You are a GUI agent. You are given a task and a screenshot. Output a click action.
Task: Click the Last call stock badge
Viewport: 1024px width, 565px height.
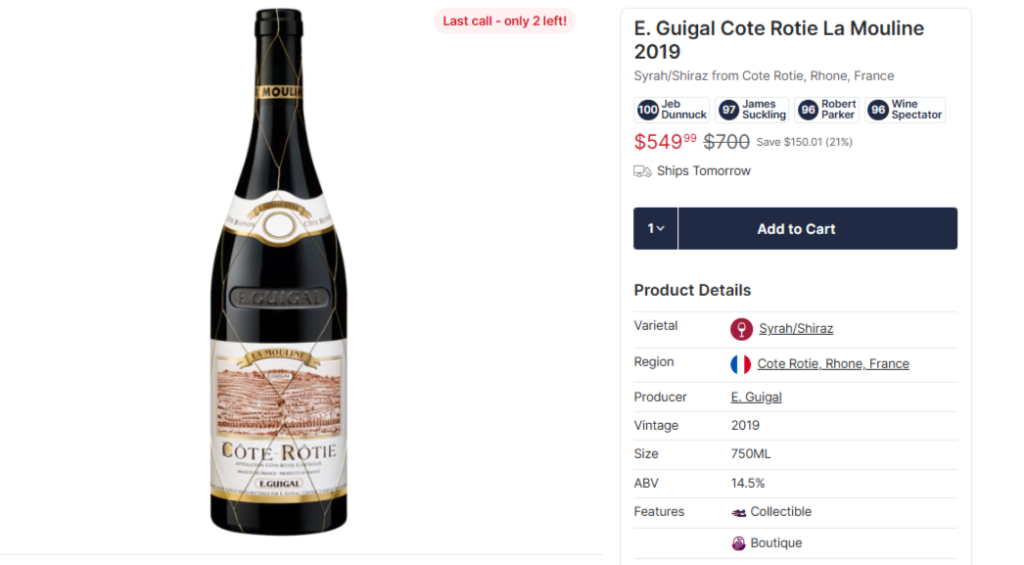tap(505, 21)
